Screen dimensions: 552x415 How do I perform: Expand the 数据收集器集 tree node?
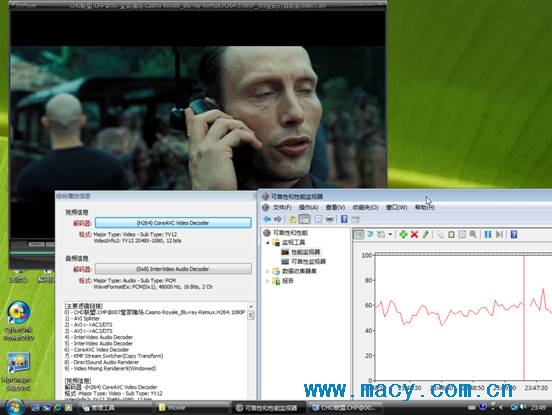pos(268,271)
